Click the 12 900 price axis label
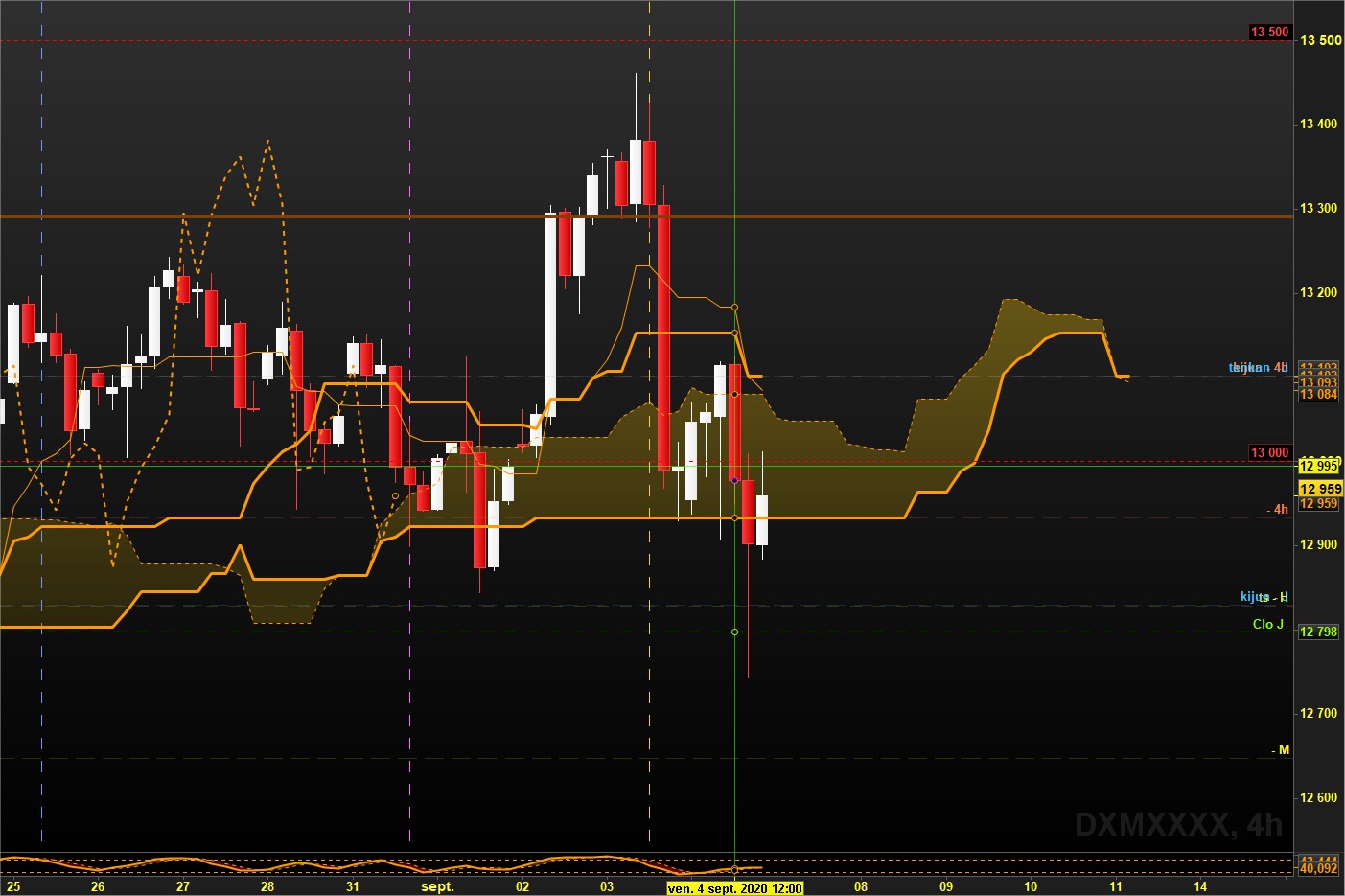 1319,544
